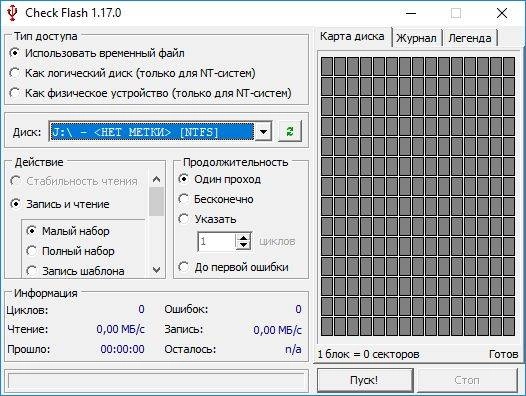Screen dimensions: 526x396
Task: Switch to the 'Карта диска' tab
Action: tap(352, 36)
